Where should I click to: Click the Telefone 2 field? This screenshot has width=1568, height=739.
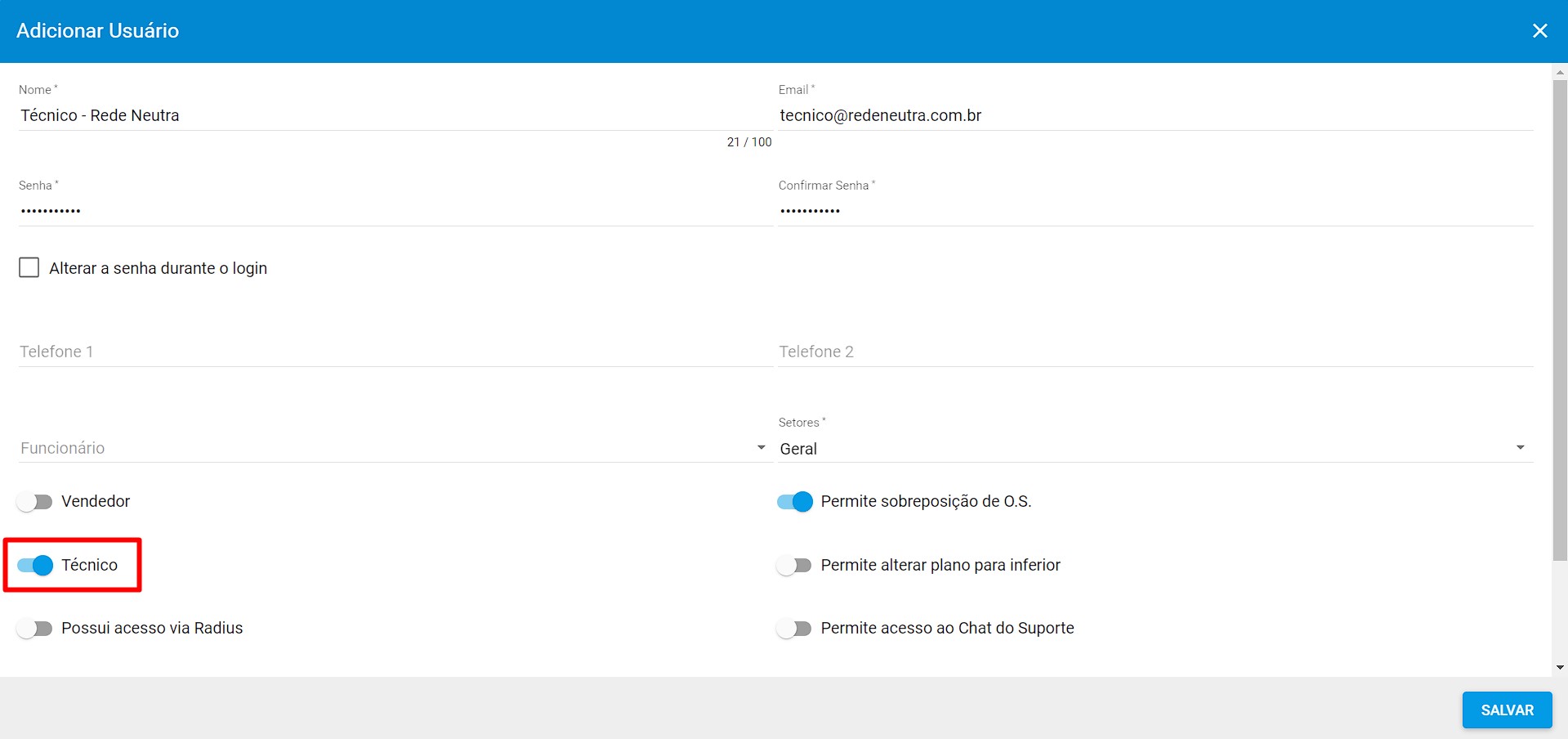tap(1152, 352)
